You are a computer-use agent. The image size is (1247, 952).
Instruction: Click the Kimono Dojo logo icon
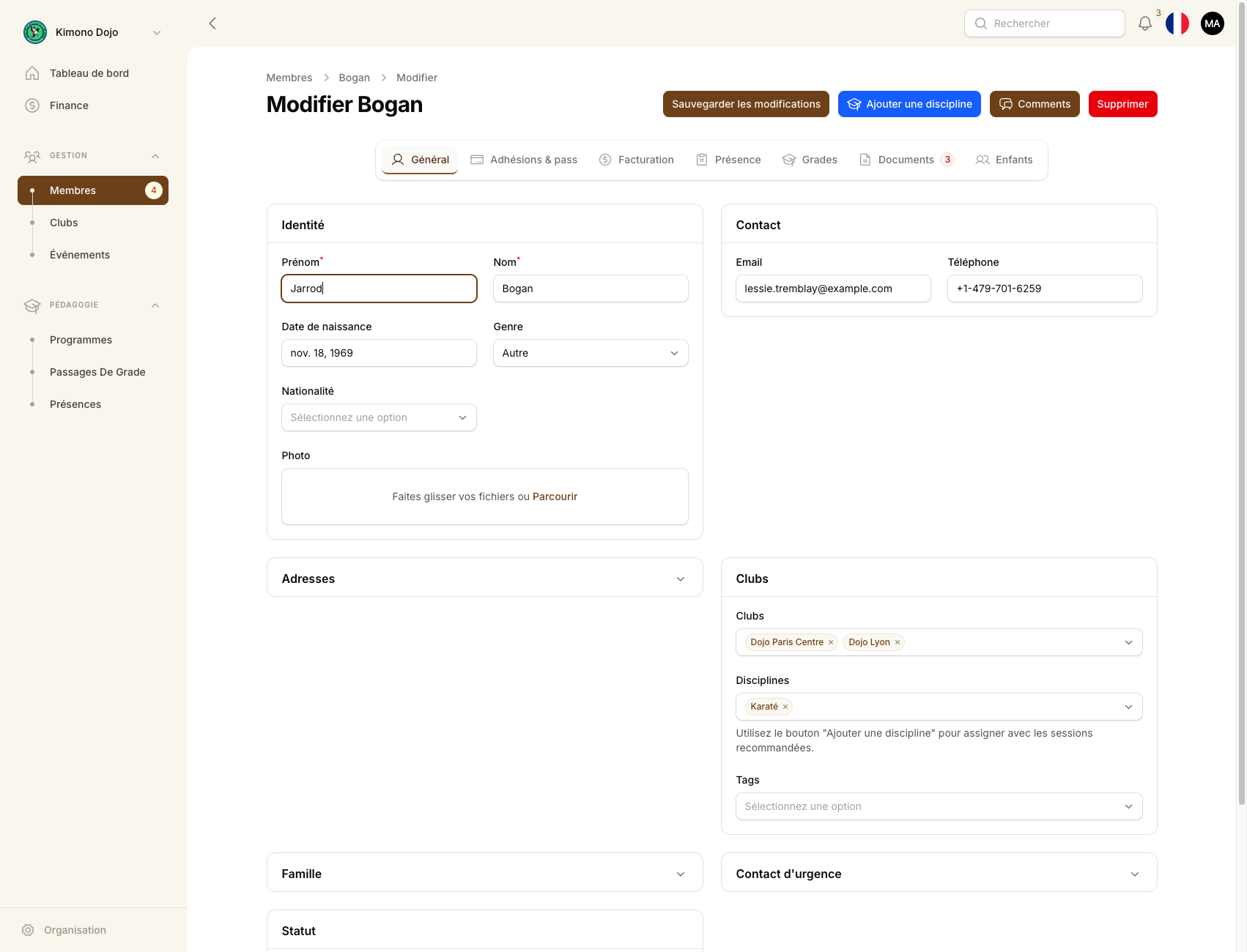click(35, 32)
